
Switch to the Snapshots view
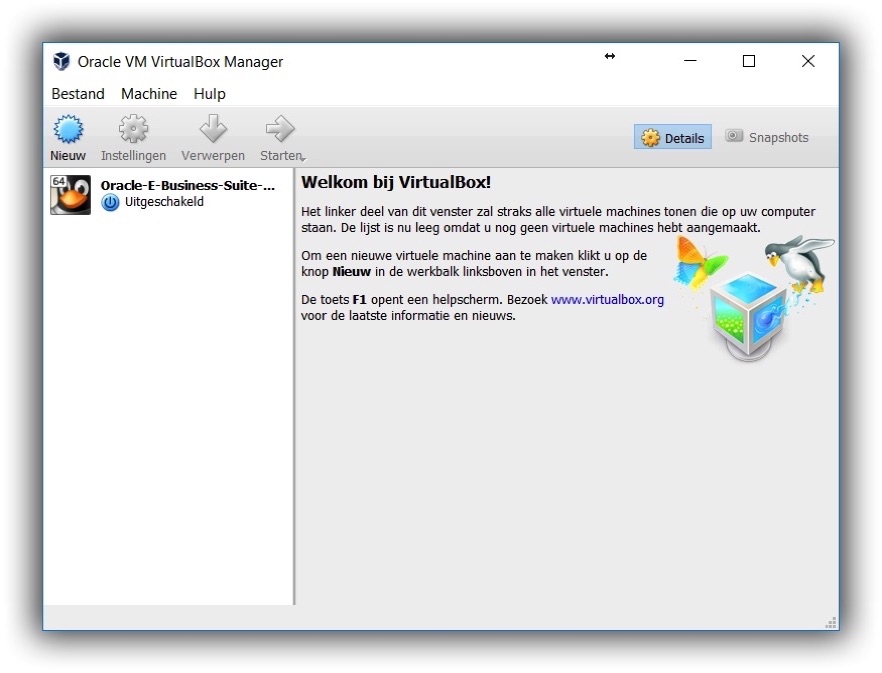coord(767,137)
